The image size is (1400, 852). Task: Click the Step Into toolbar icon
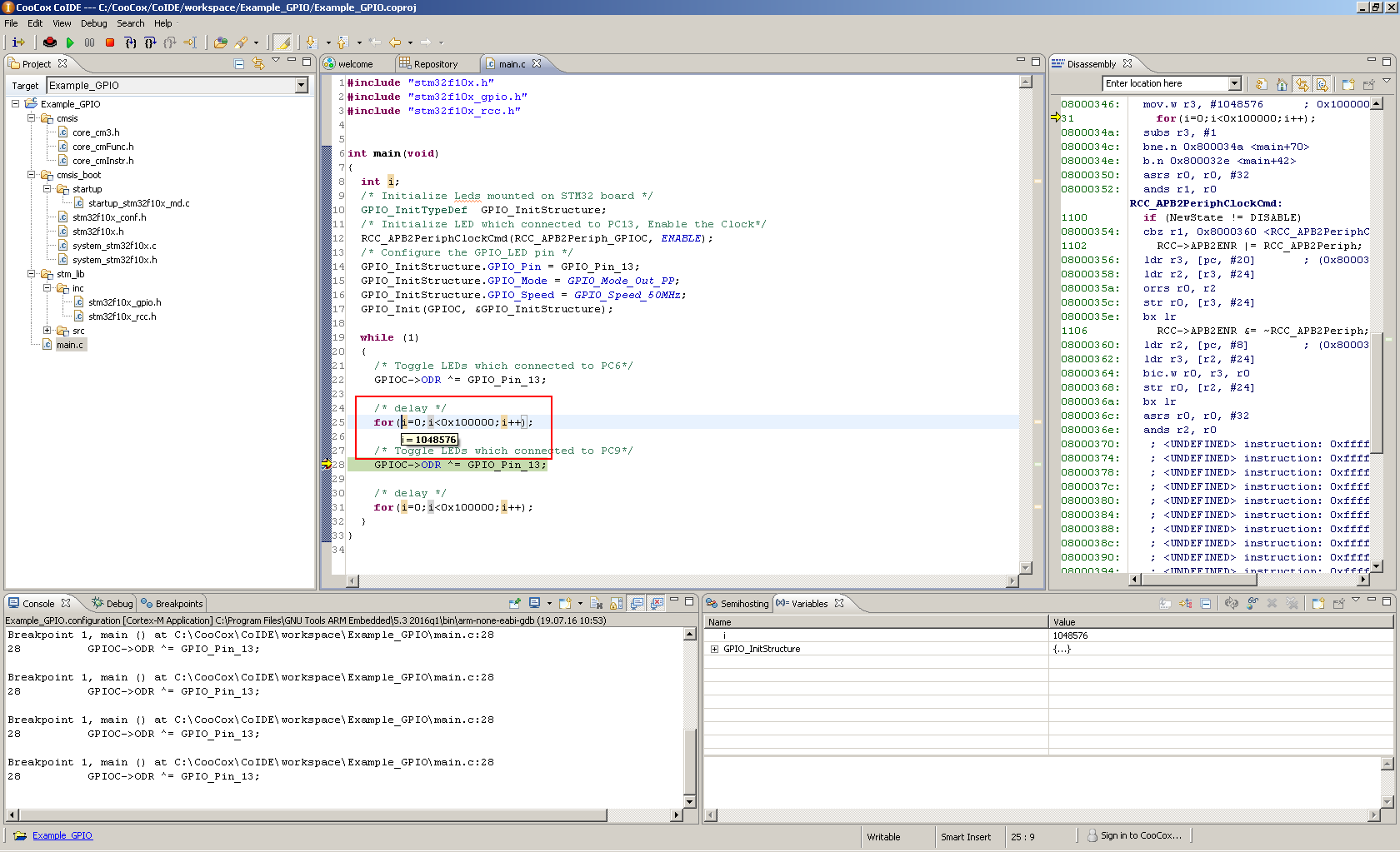tap(130, 42)
